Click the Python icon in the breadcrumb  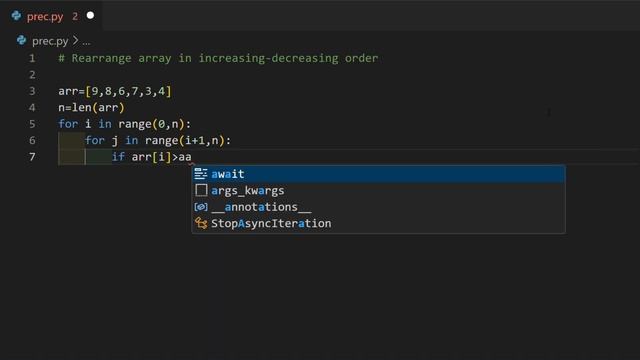click(x=22, y=40)
